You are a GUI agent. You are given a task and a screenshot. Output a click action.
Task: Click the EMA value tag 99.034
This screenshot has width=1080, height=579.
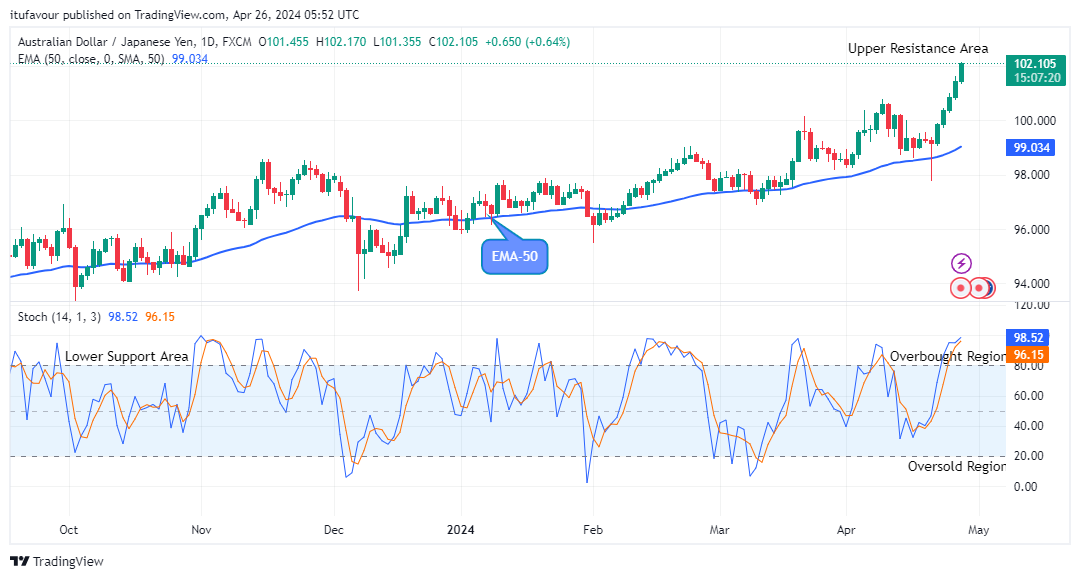pos(1030,147)
